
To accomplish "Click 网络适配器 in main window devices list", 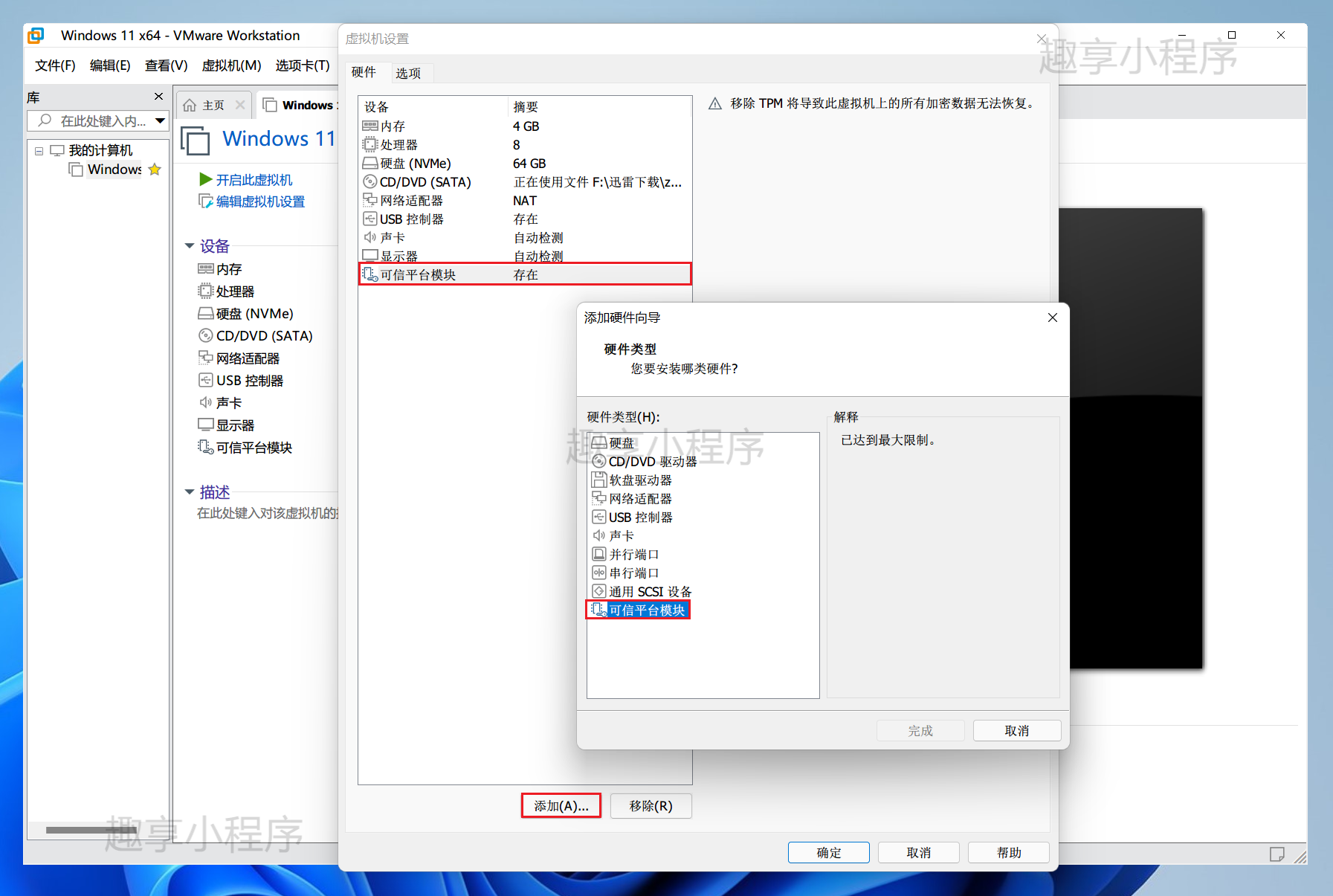I will (x=248, y=358).
